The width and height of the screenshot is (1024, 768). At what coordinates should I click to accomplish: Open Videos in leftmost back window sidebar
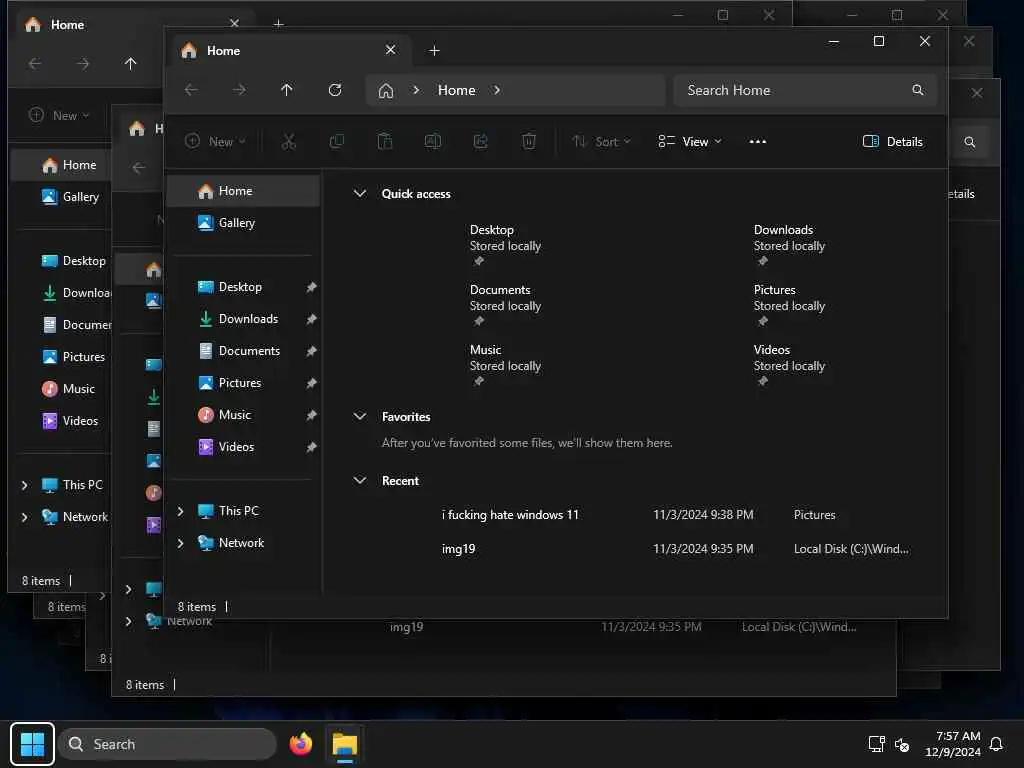point(70,421)
